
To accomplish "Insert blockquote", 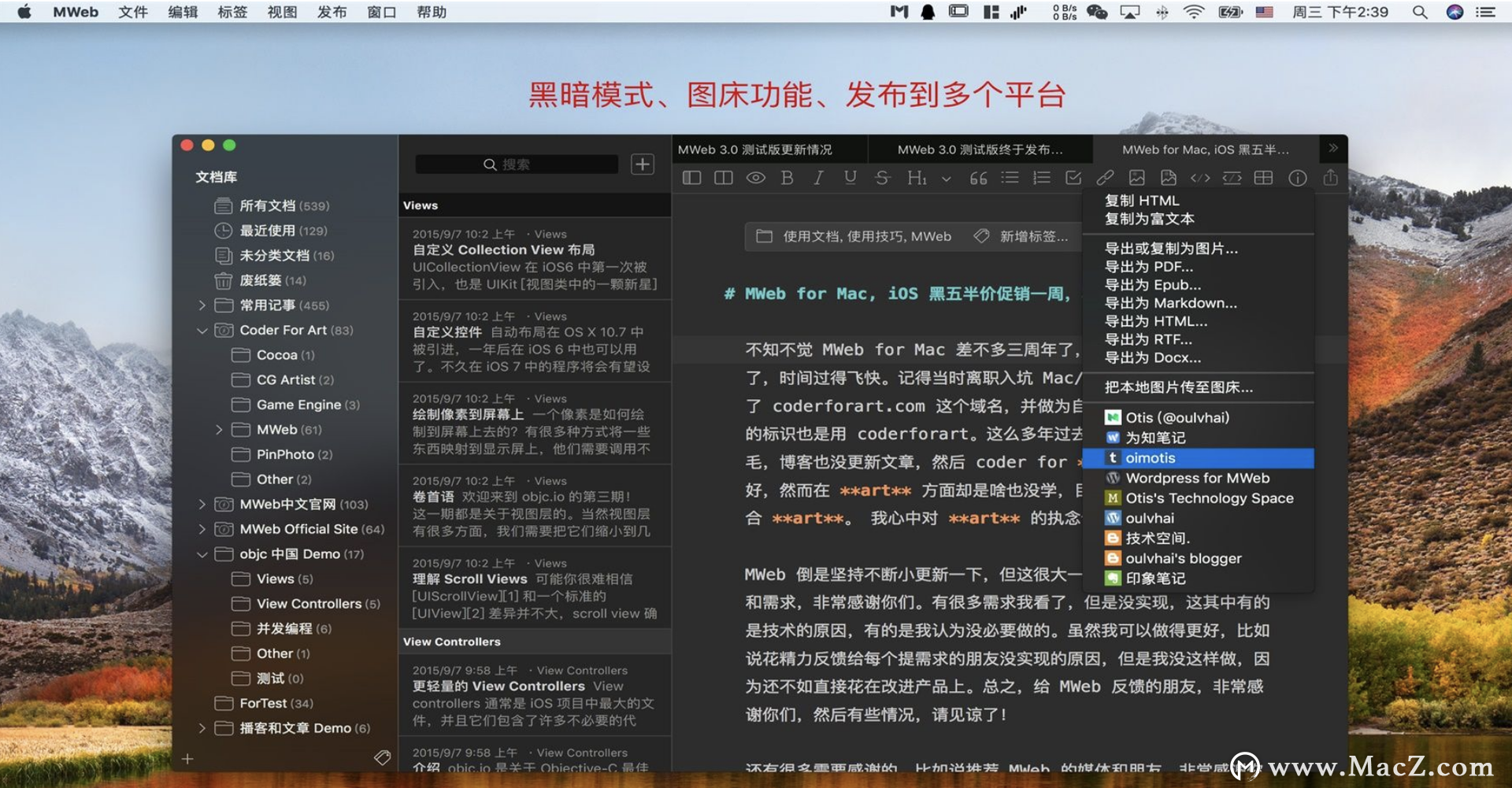I will click(x=978, y=178).
